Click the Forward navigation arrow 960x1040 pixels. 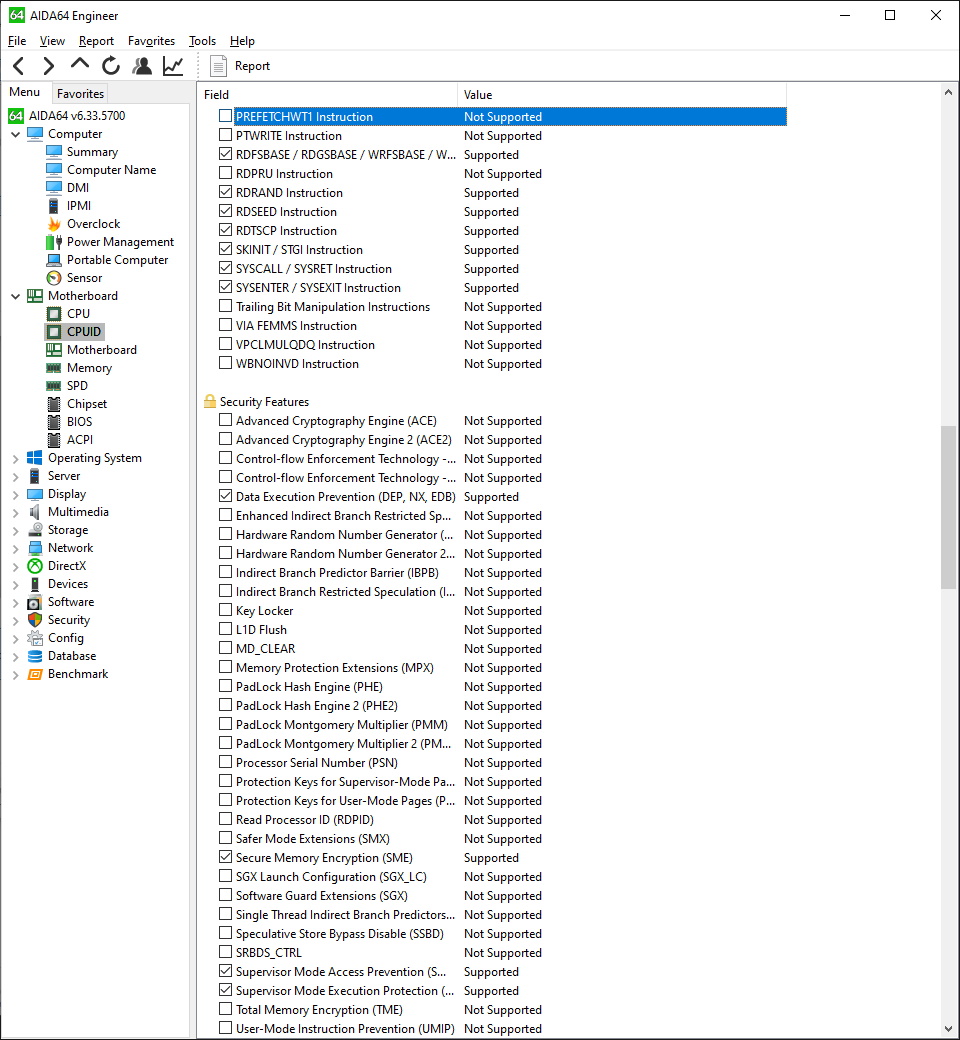point(48,66)
